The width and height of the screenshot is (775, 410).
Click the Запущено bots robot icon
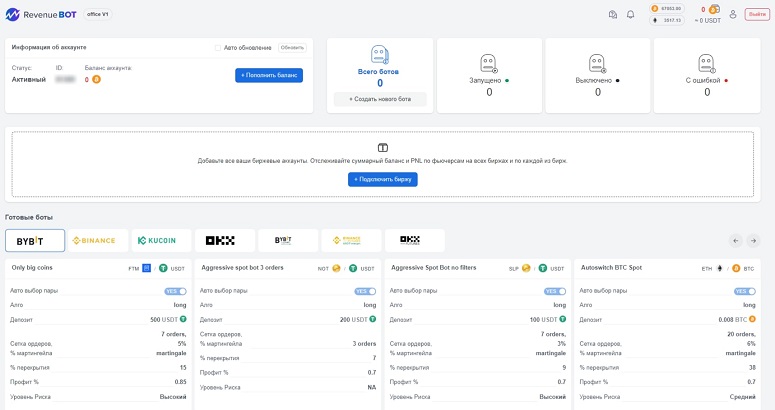click(x=488, y=63)
